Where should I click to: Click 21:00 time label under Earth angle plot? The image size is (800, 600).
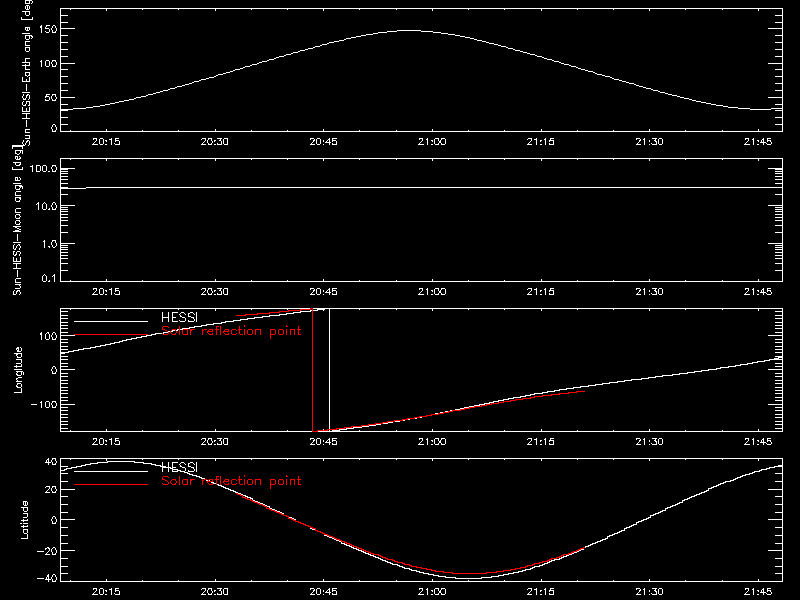pyautogui.click(x=432, y=142)
